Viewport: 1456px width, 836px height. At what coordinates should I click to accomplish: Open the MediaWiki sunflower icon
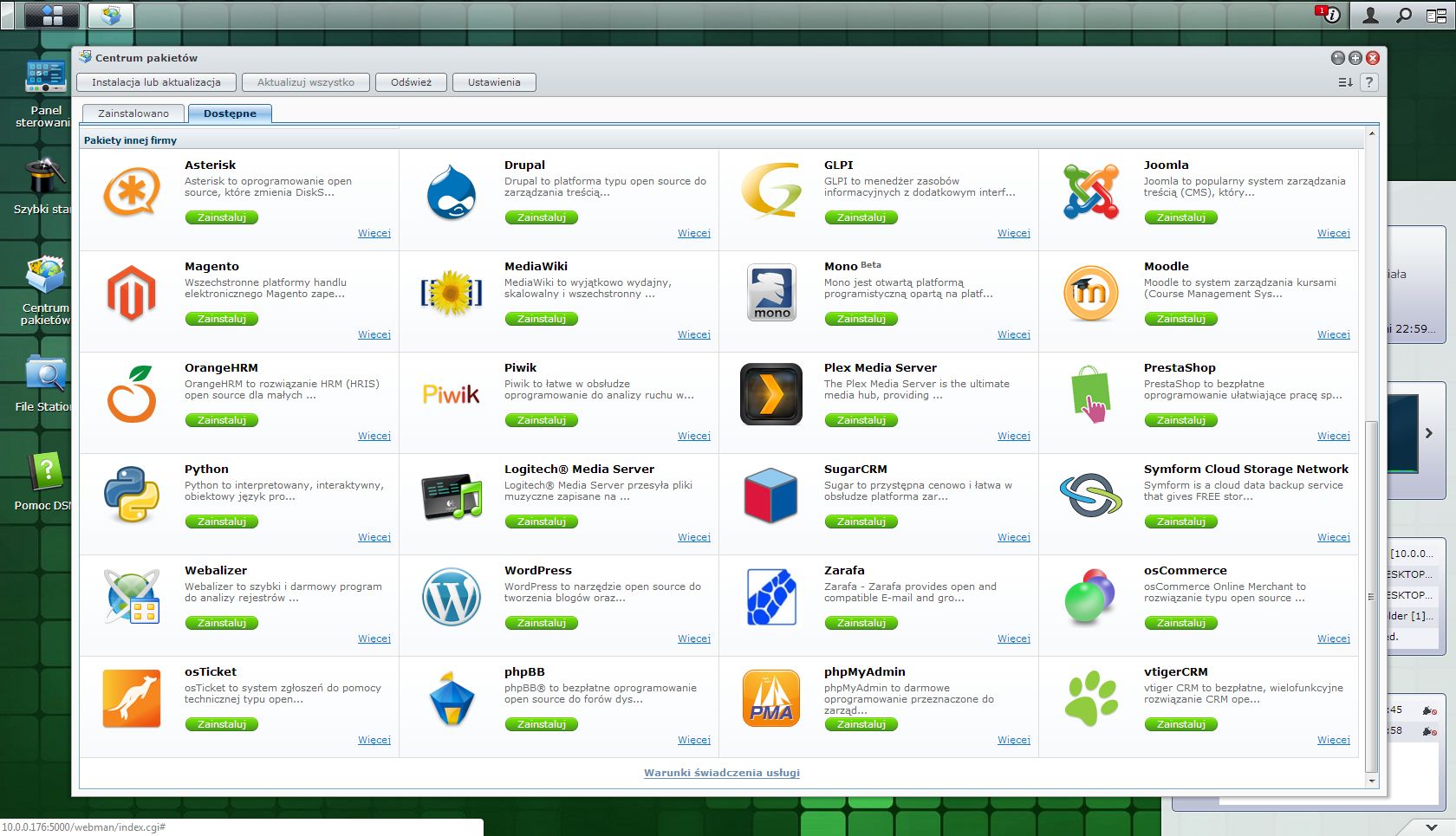pyautogui.click(x=452, y=293)
